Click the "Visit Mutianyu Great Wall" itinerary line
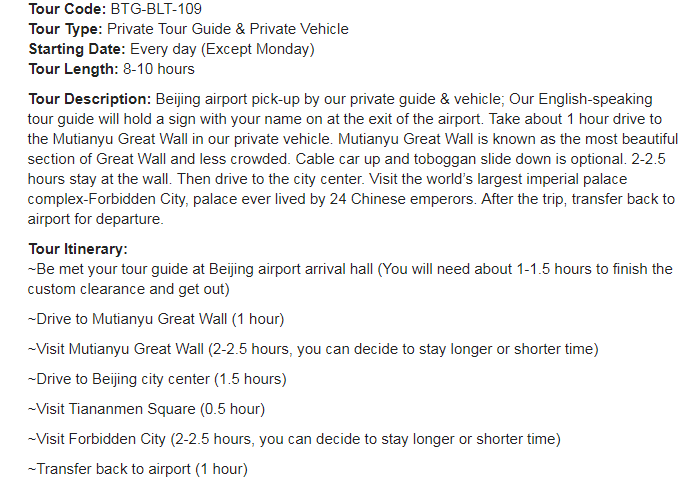Image resolution: width=686 pixels, height=494 pixels. point(313,349)
